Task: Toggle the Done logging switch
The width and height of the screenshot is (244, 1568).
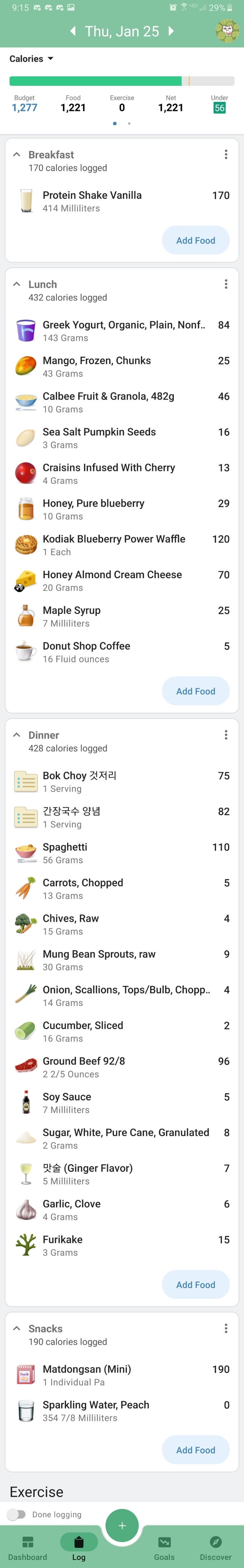Action: click(17, 1514)
